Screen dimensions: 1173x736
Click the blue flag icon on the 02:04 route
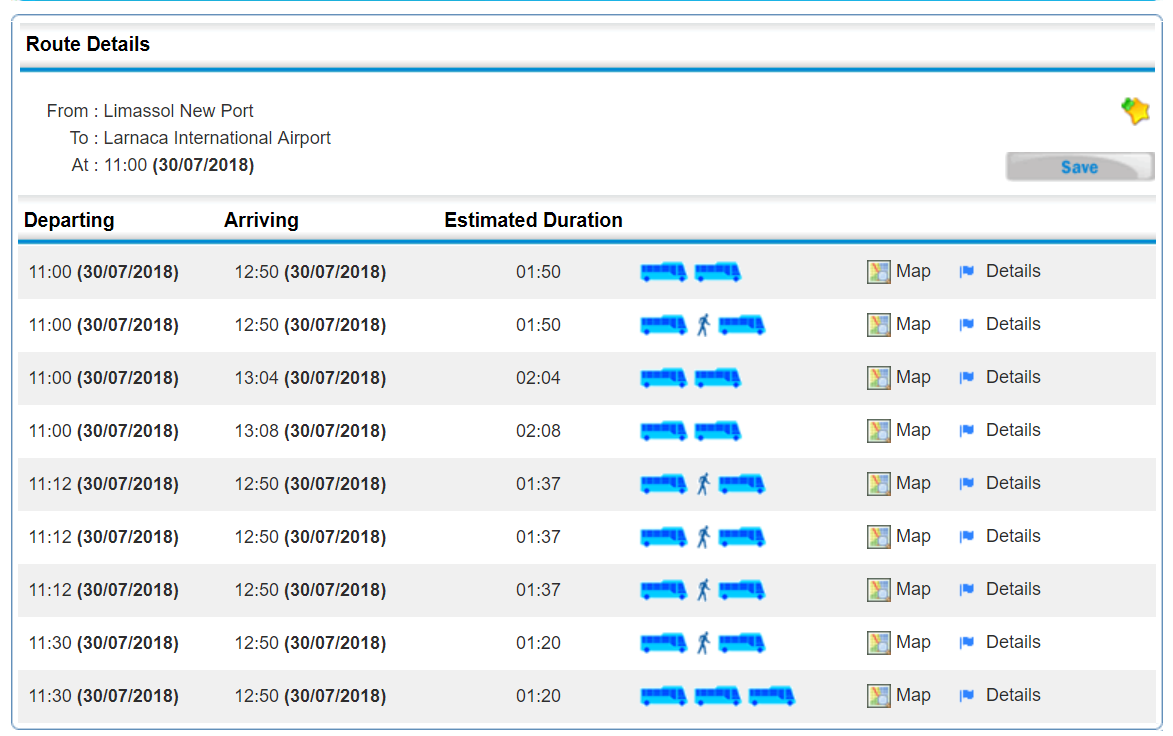click(966, 378)
